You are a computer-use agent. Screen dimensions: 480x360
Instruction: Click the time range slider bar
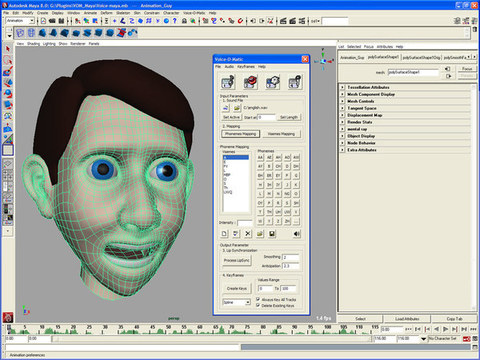point(211,339)
